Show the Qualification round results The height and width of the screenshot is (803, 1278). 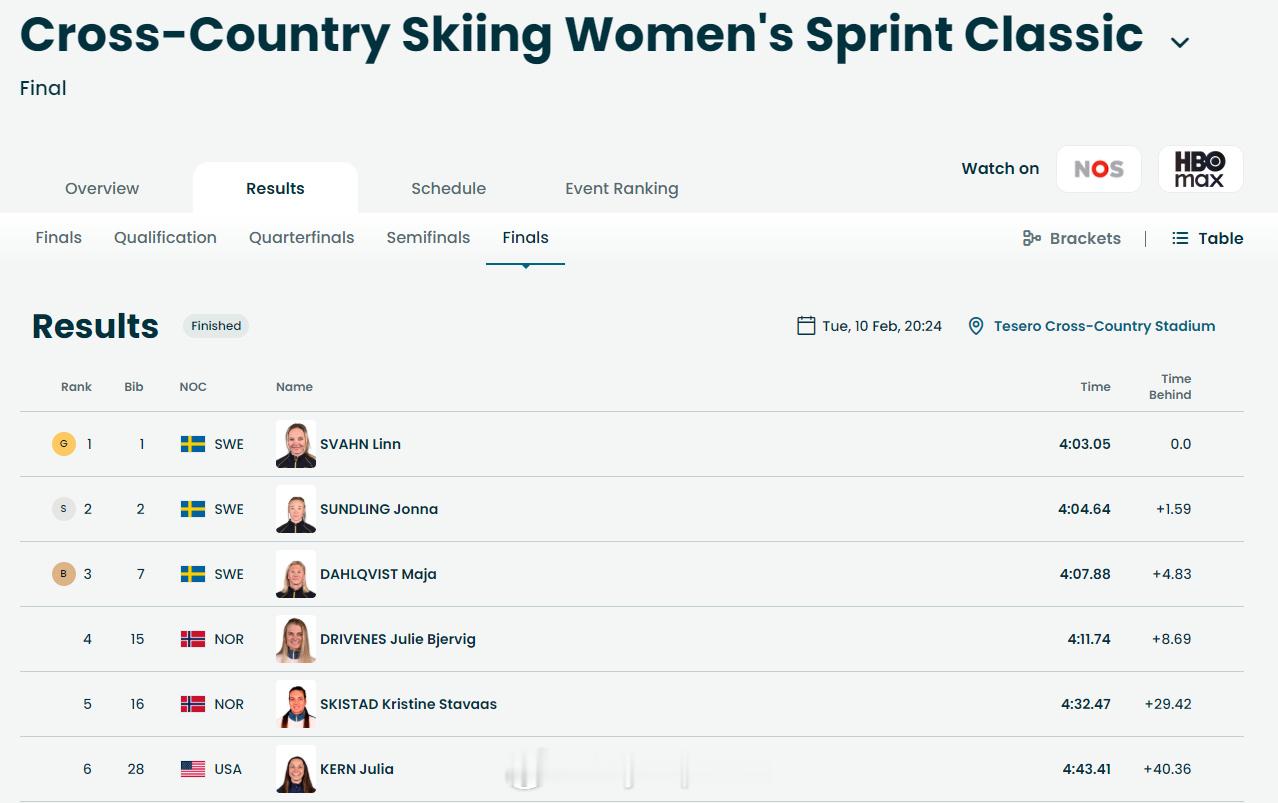pos(165,237)
